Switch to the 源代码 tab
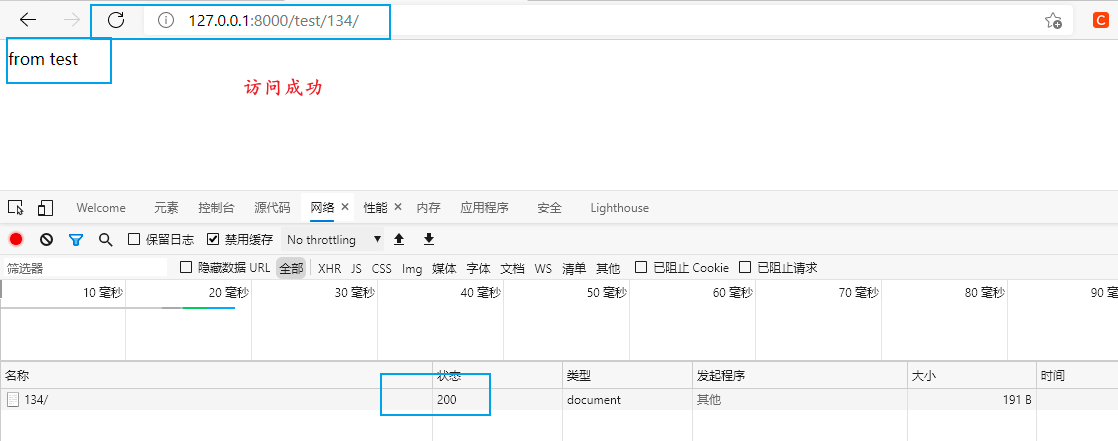This screenshot has width=1118, height=441. coord(272,208)
